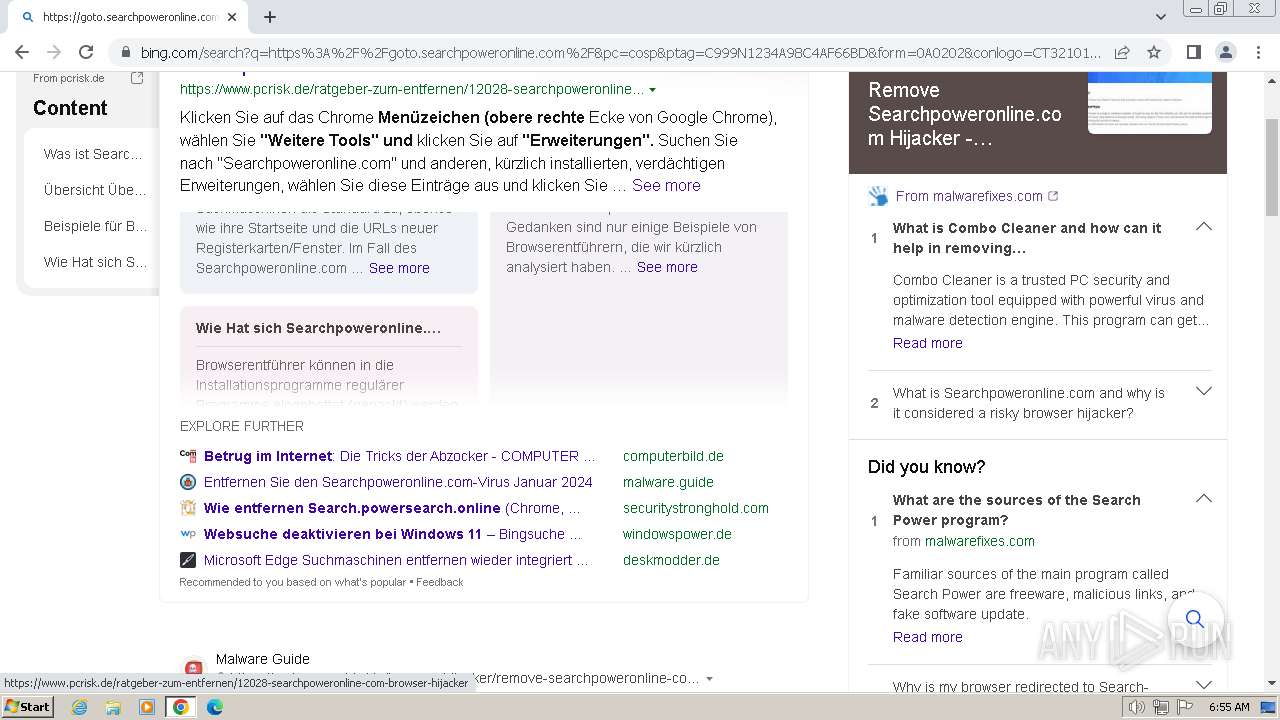Open Microsoft Edge from taskbar
The height and width of the screenshot is (720, 1280).
tap(214, 707)
